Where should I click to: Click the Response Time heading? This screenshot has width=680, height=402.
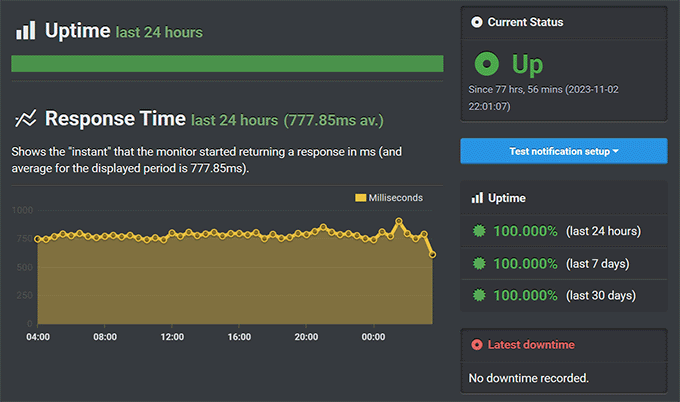(x=115, y=119)
